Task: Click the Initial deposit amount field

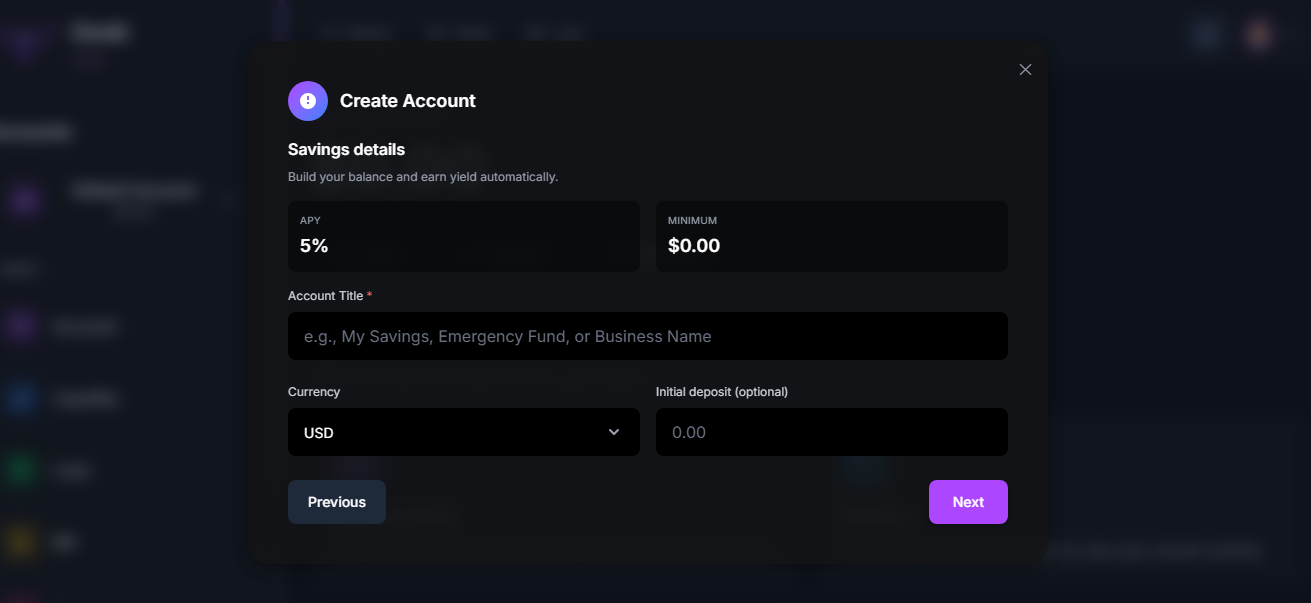Action: pos(831,432)
